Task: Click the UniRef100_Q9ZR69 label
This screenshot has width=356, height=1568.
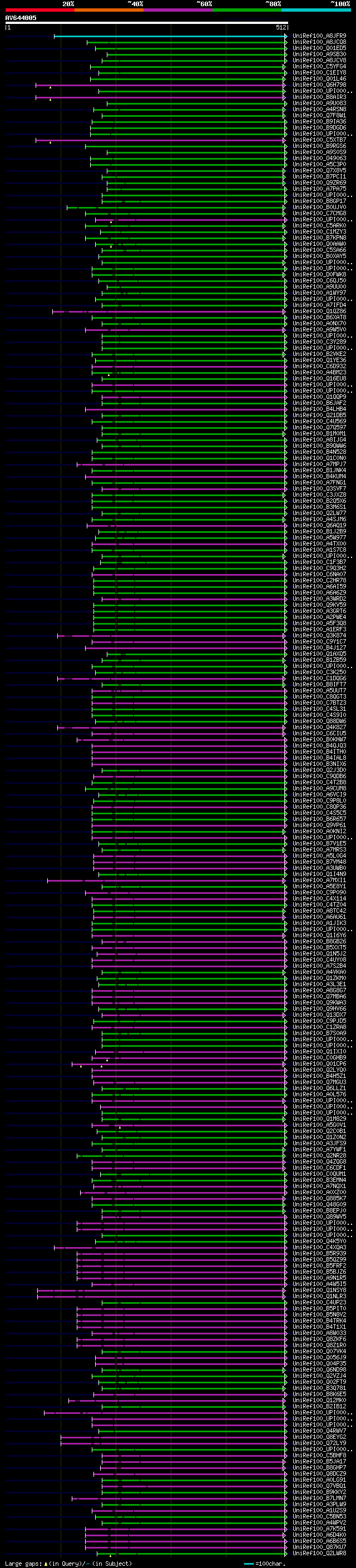Action: (x=319, y=182)
